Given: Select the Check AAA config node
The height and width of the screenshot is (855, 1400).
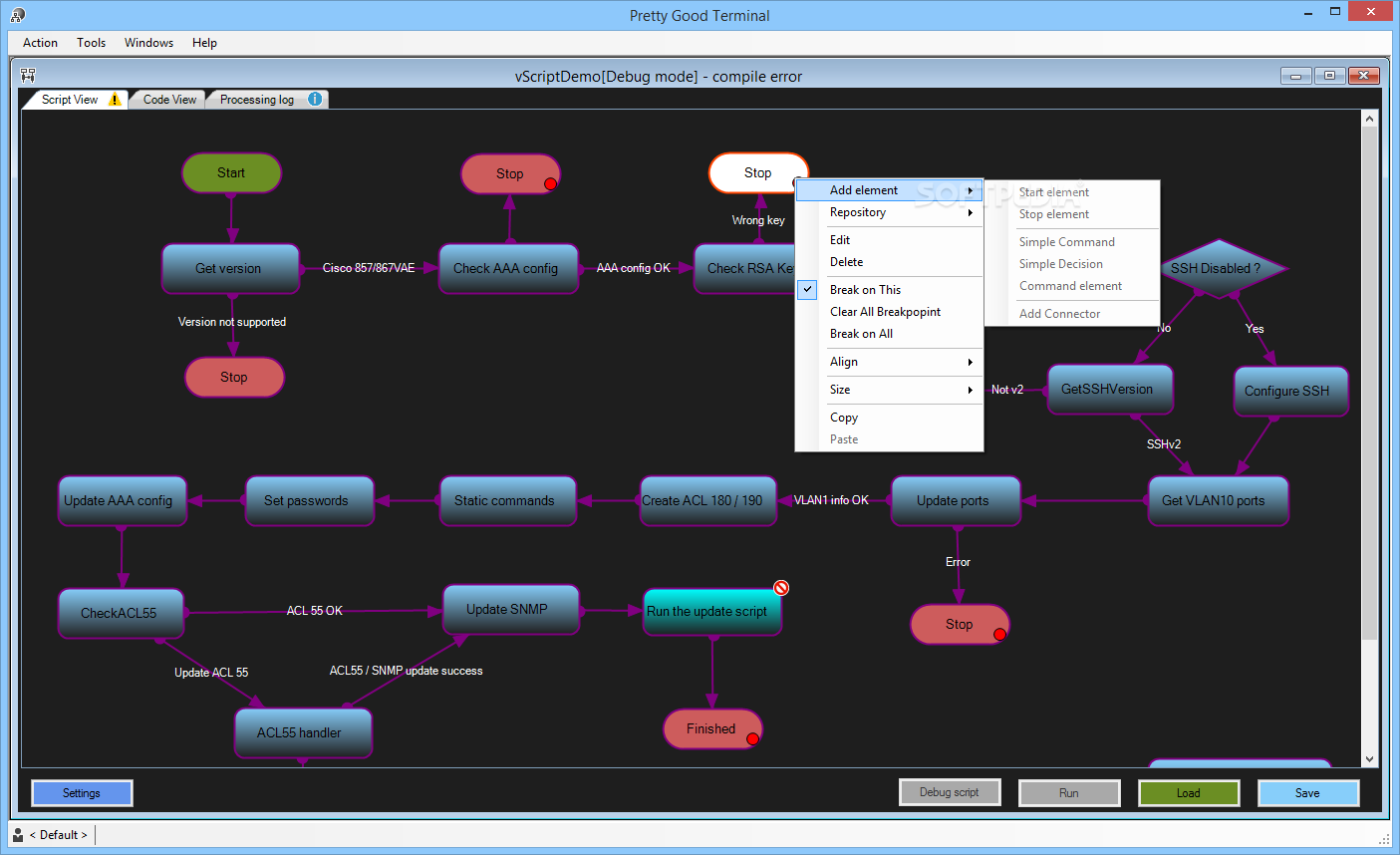Looking at the screenshot, I should (x=508, y=268).
